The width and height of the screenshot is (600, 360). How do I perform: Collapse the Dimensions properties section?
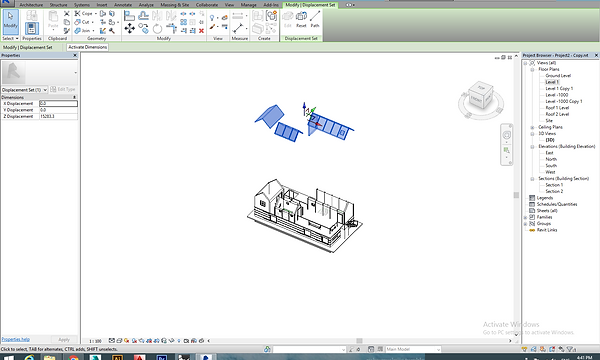coord(74,97)
